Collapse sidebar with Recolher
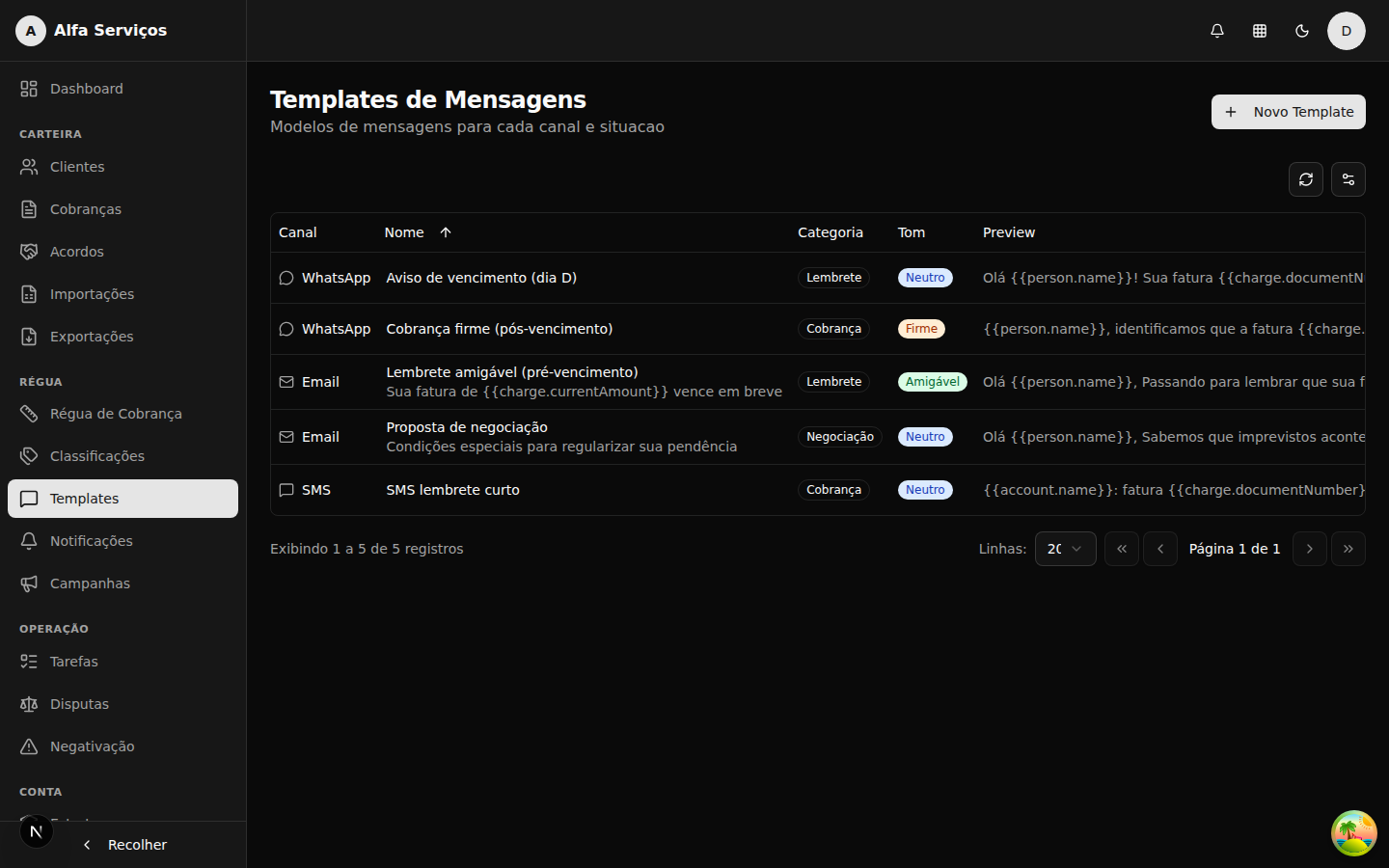 pyautogui.click(x=123, y=845)
